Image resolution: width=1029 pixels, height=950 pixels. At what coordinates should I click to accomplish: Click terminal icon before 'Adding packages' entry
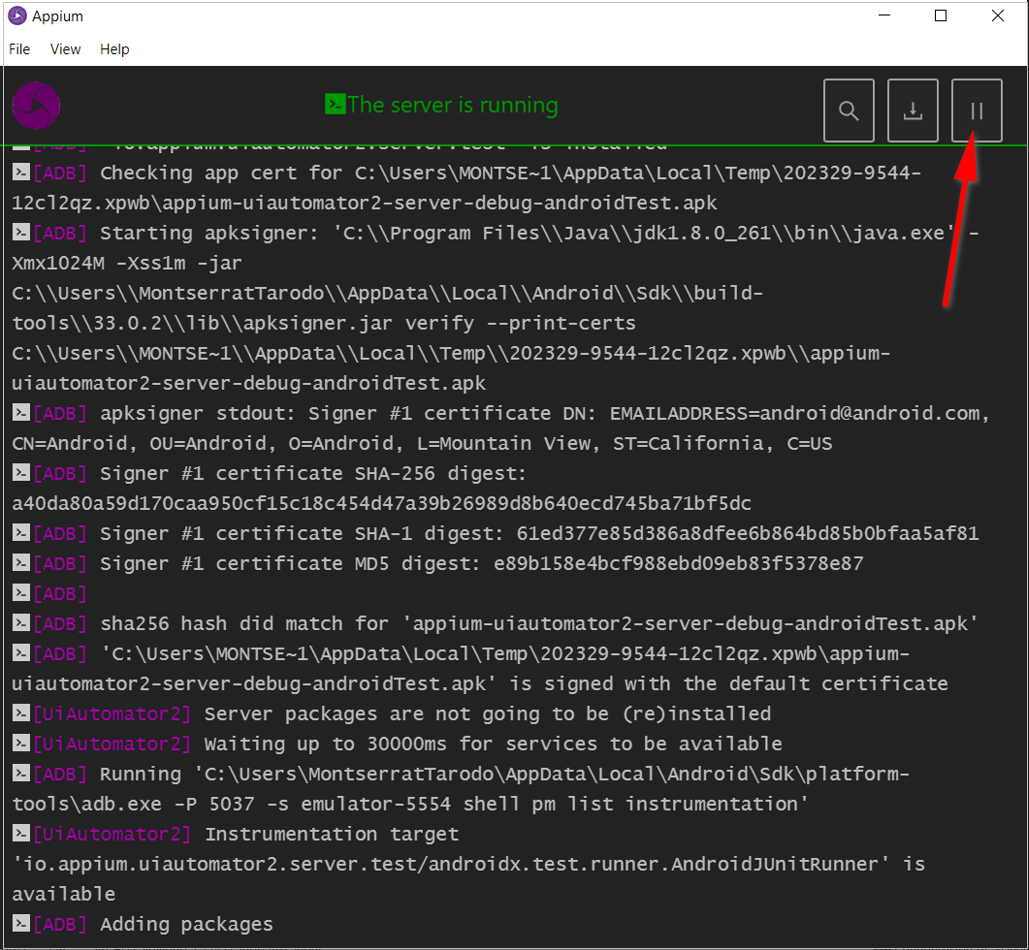(x=21, y=925)
